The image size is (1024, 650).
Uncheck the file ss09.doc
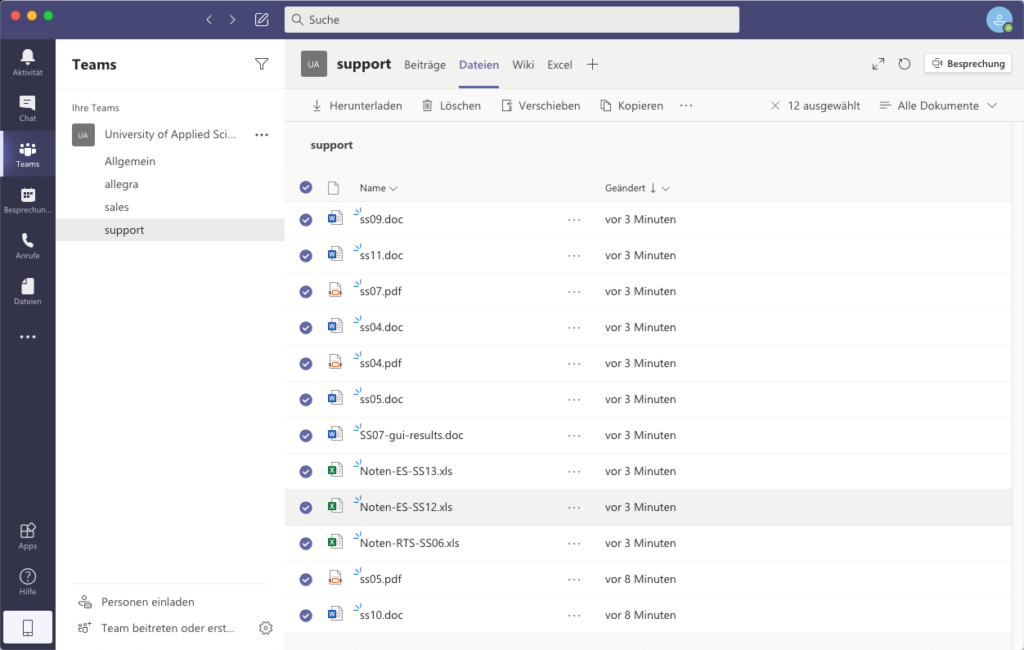coord(305,219)
